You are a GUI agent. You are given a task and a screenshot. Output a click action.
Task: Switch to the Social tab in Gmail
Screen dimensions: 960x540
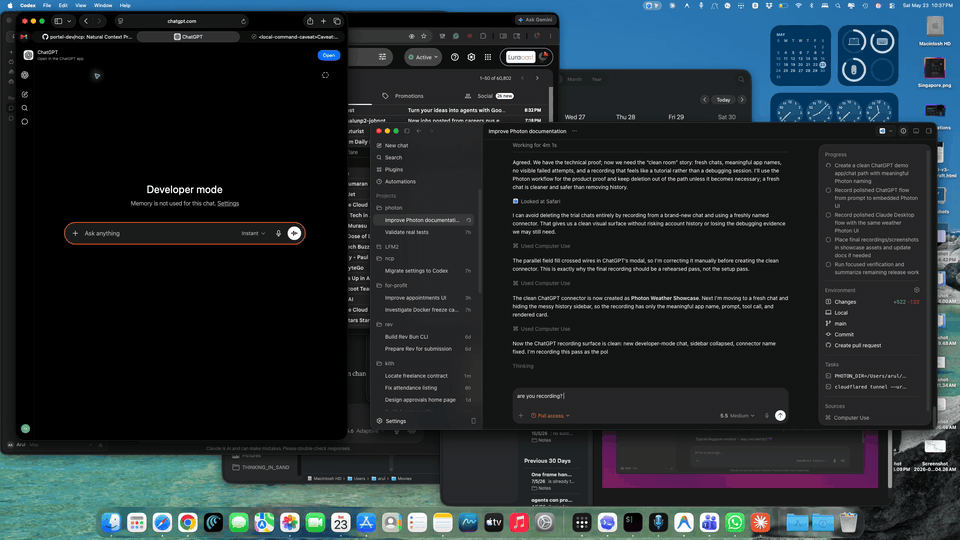488,96
